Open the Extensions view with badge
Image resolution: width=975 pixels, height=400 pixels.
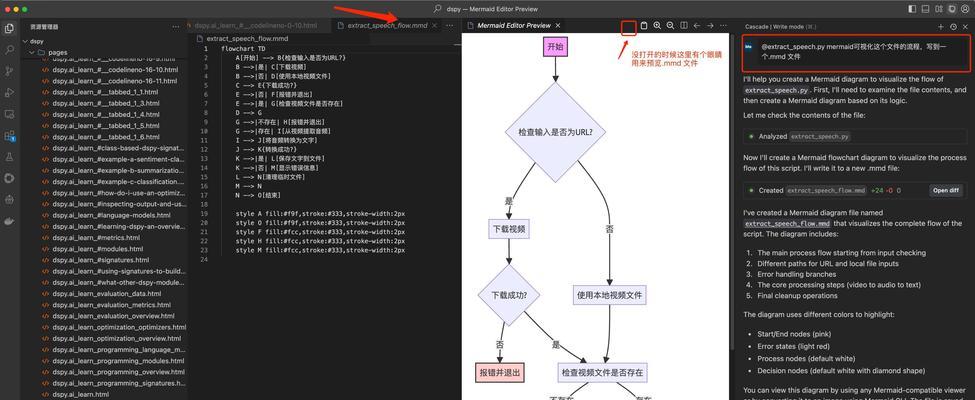[9, 136]
